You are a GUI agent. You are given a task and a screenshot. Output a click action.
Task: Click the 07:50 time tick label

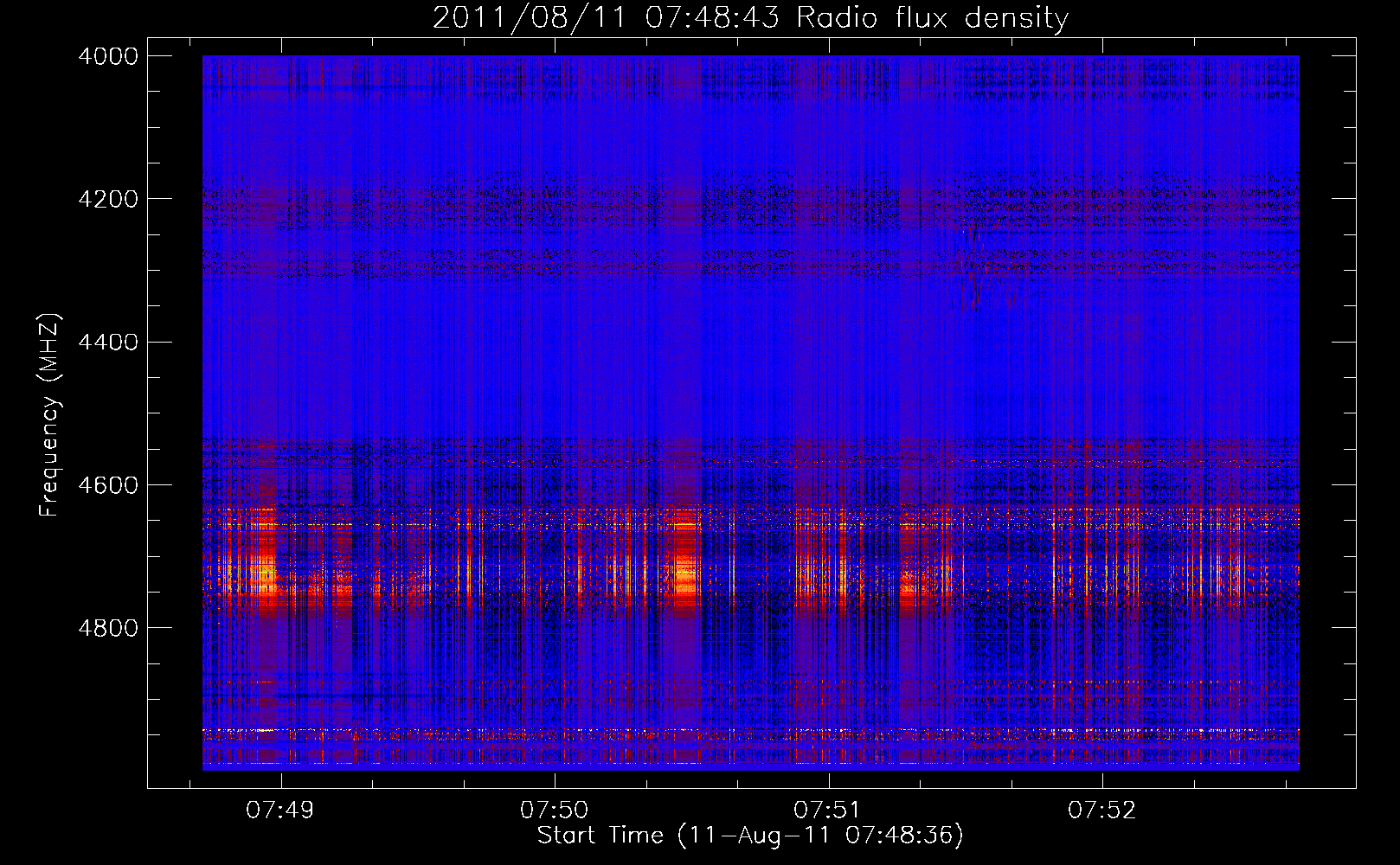[554, 811]
